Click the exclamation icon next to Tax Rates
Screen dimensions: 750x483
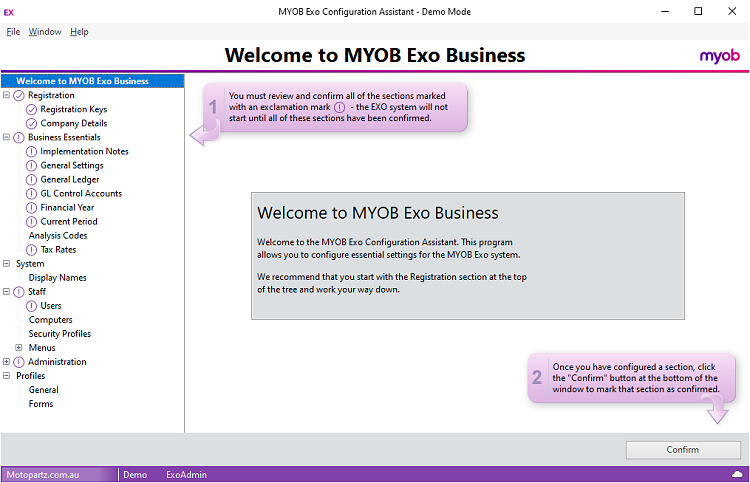pyautogui.click(x=31, y=250)
